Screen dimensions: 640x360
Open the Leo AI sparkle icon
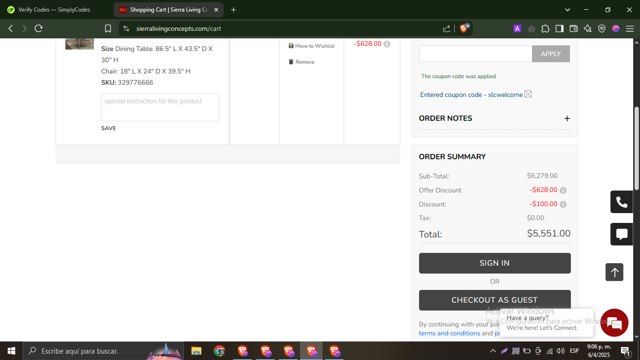(588, 29)
